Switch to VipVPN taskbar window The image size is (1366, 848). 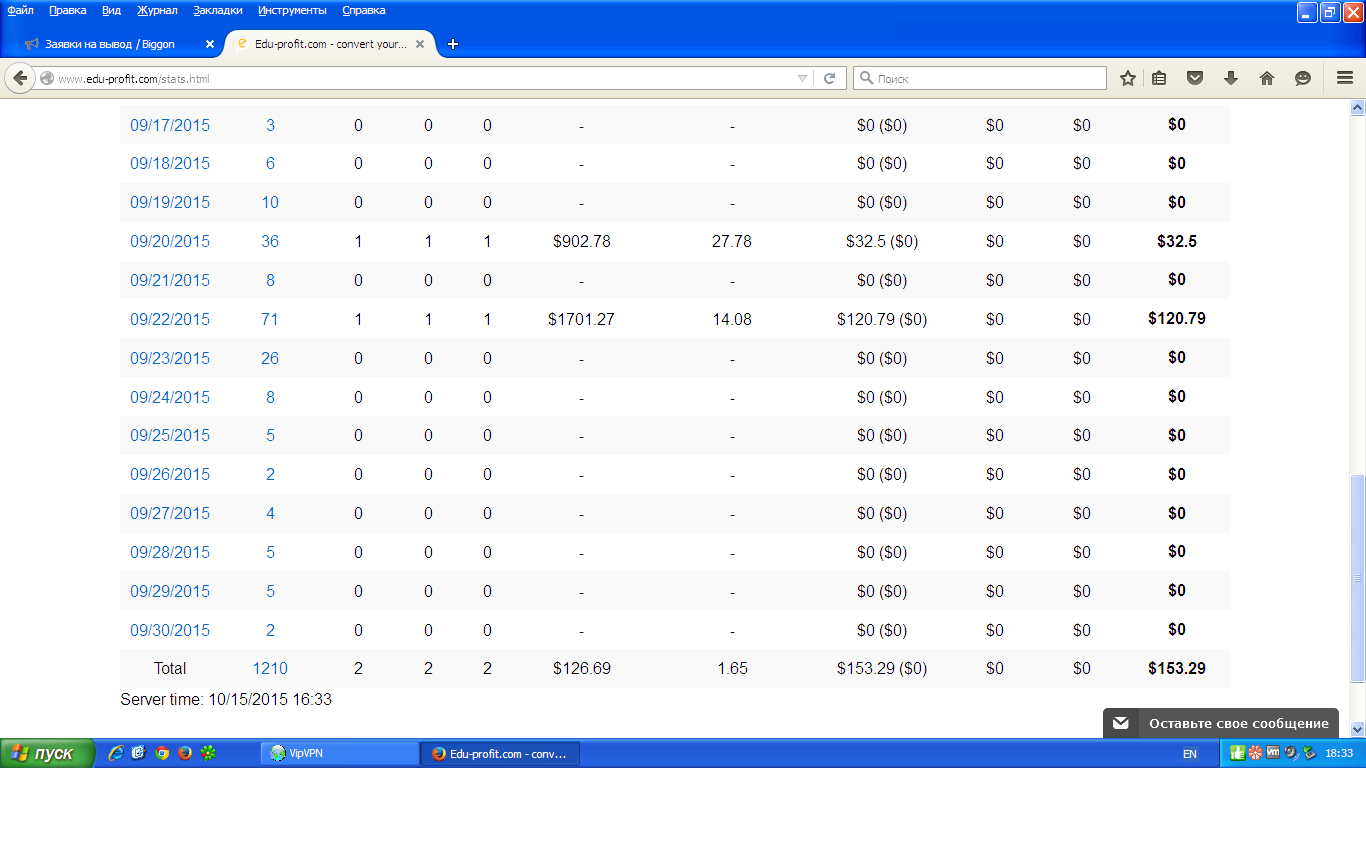tap(340, 754)
